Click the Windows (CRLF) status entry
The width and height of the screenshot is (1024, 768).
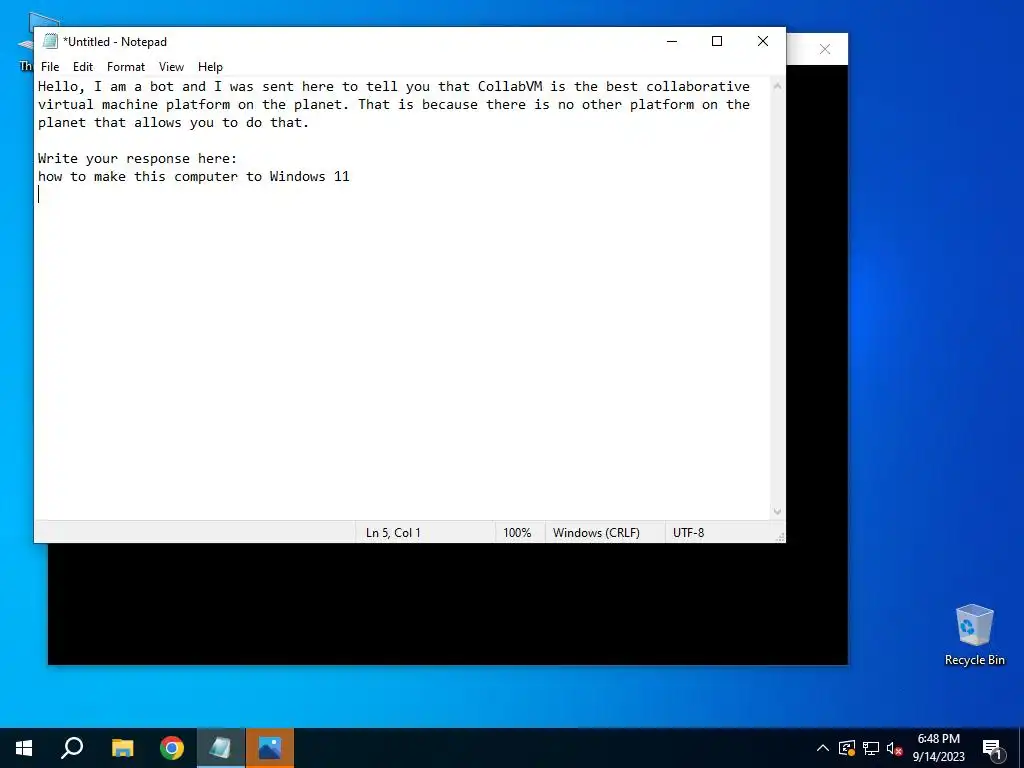[596, 532]
